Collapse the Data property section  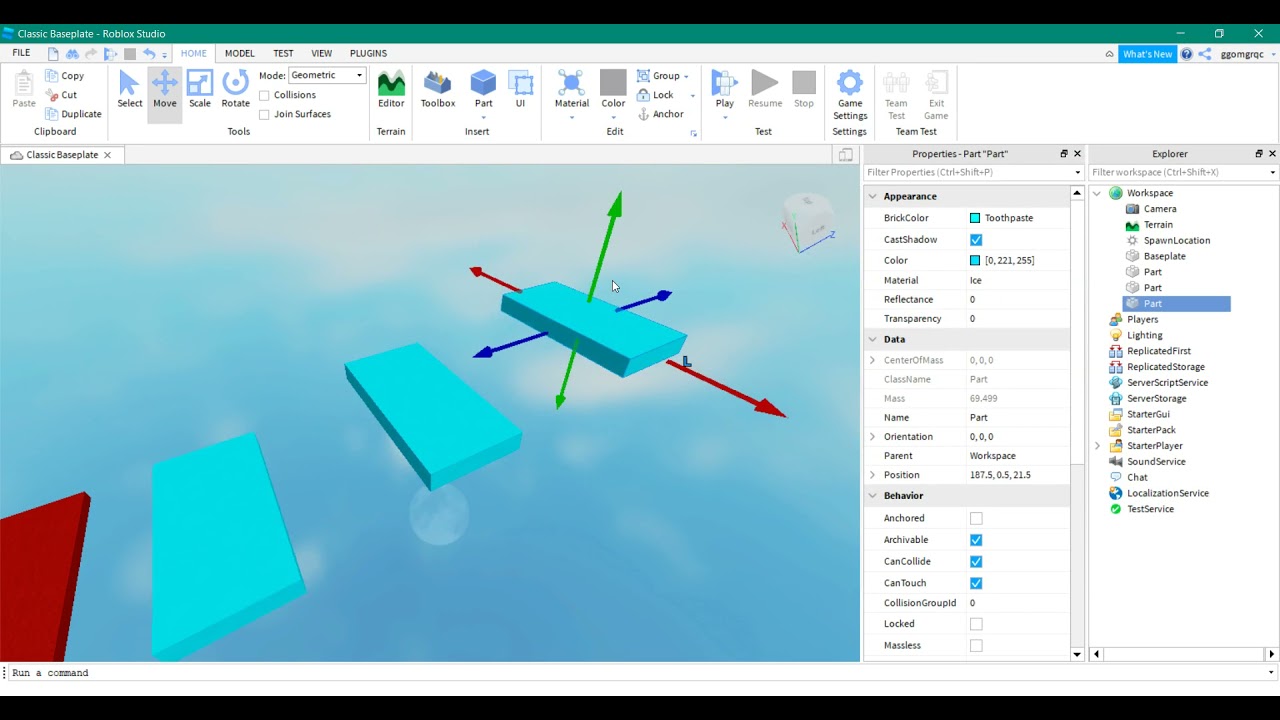tap(872, 339)
